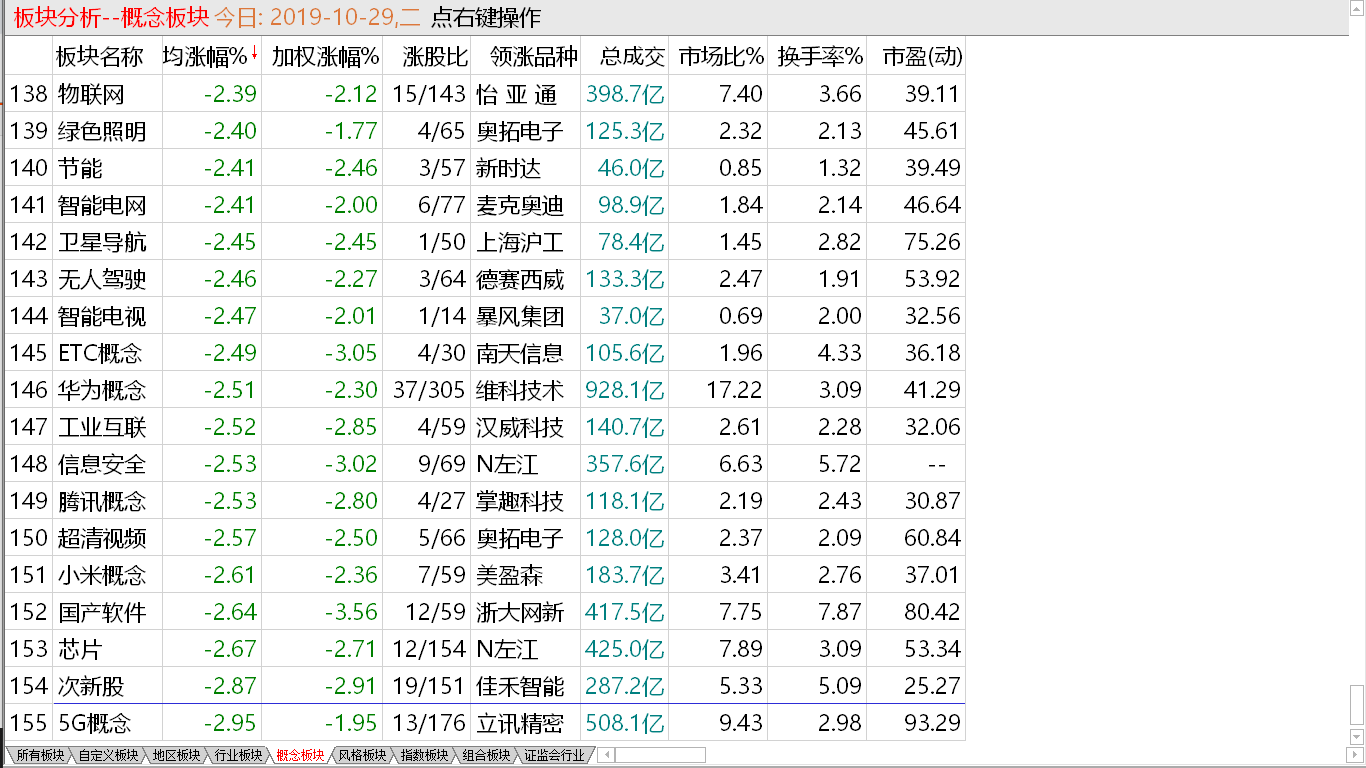The height and width of the screenshot is (768, 1366).
Task: Click leading stock 维科技术
Action: click(x=521, y=390)
